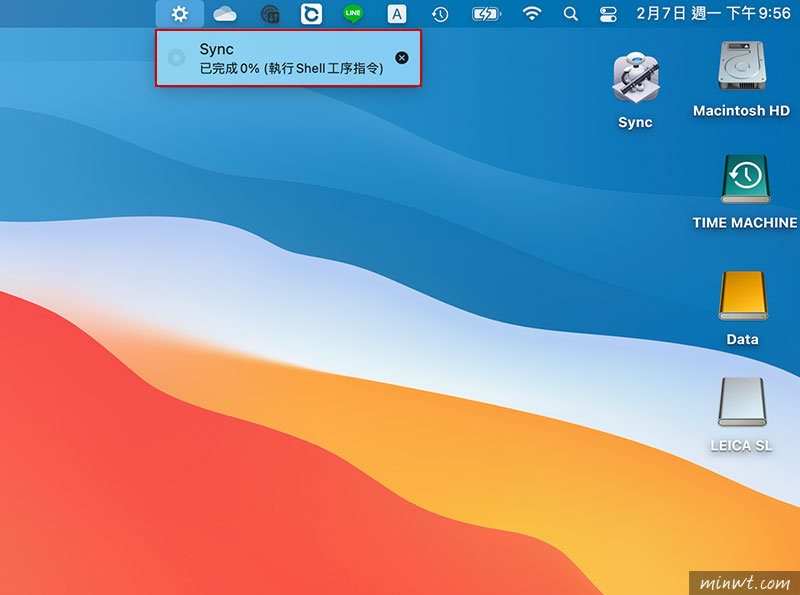
Task: Open the Wi-Fi menu
Action: tap(532, 14)
